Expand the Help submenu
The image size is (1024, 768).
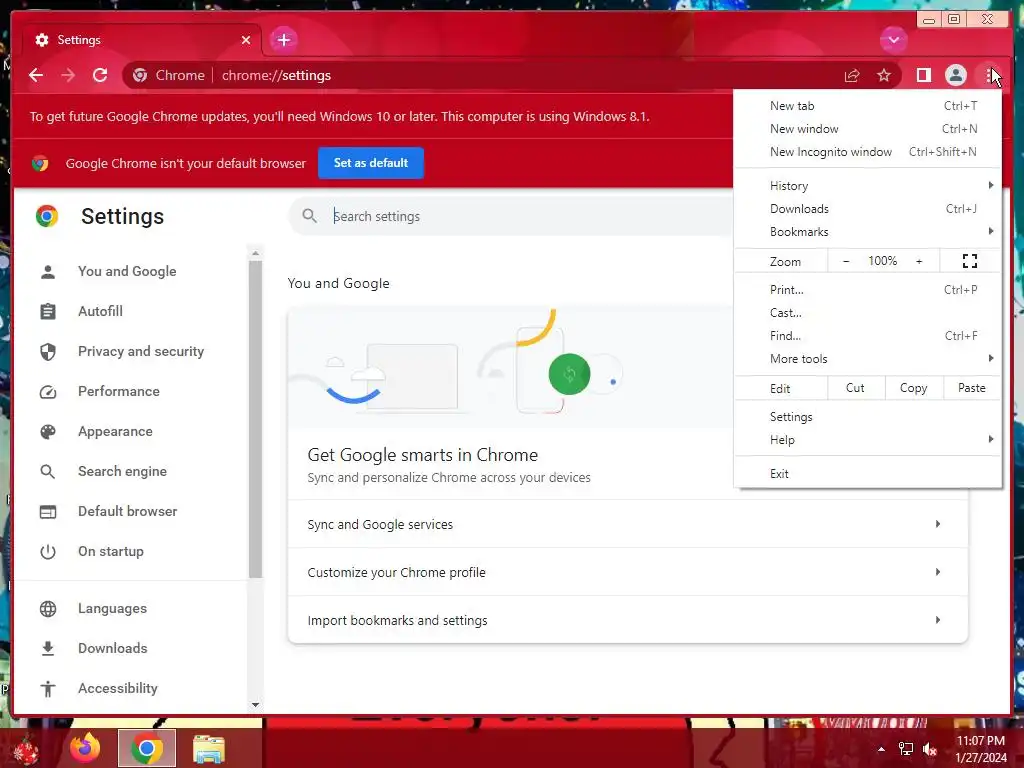pyautogui.click(x=867, y=440)
